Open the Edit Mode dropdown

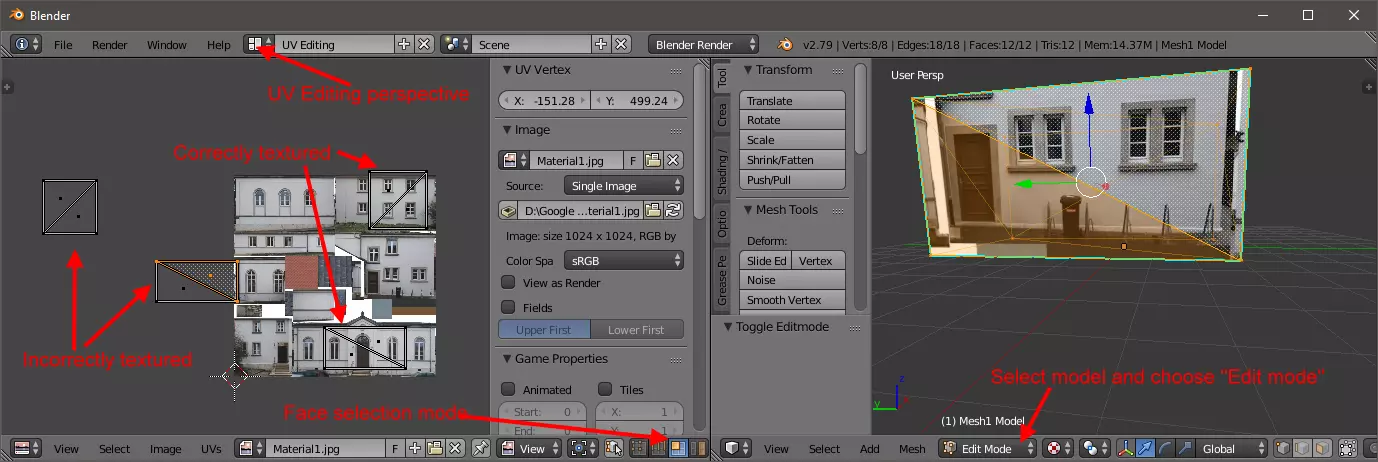987,449
